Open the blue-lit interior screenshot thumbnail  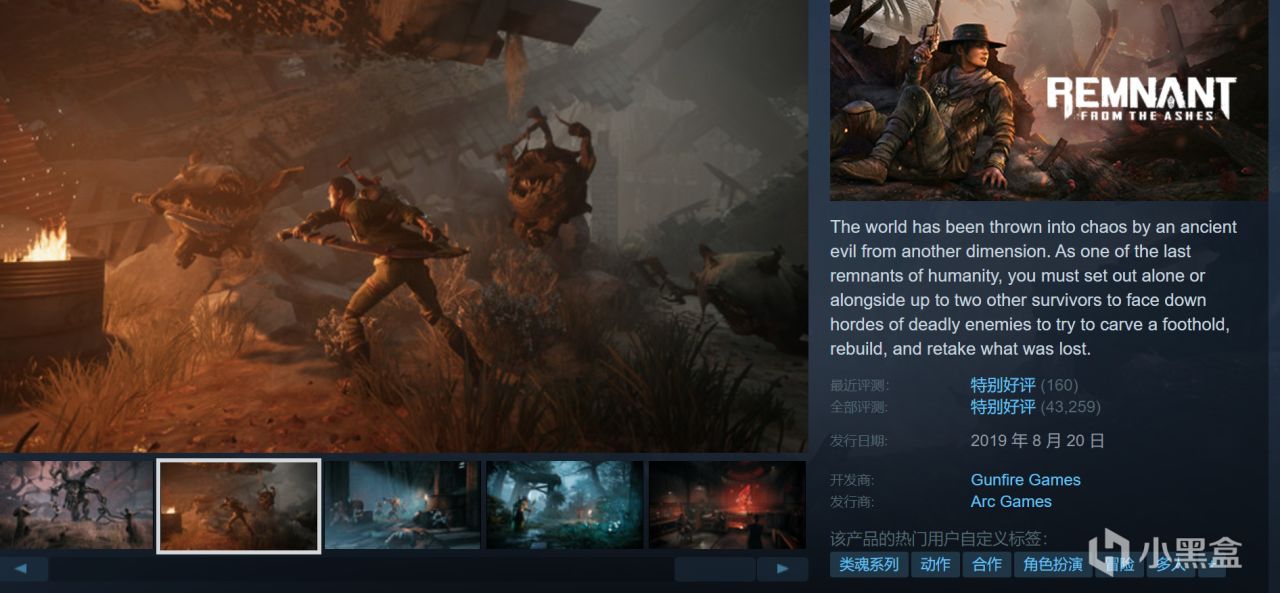[x=403, y=504]
